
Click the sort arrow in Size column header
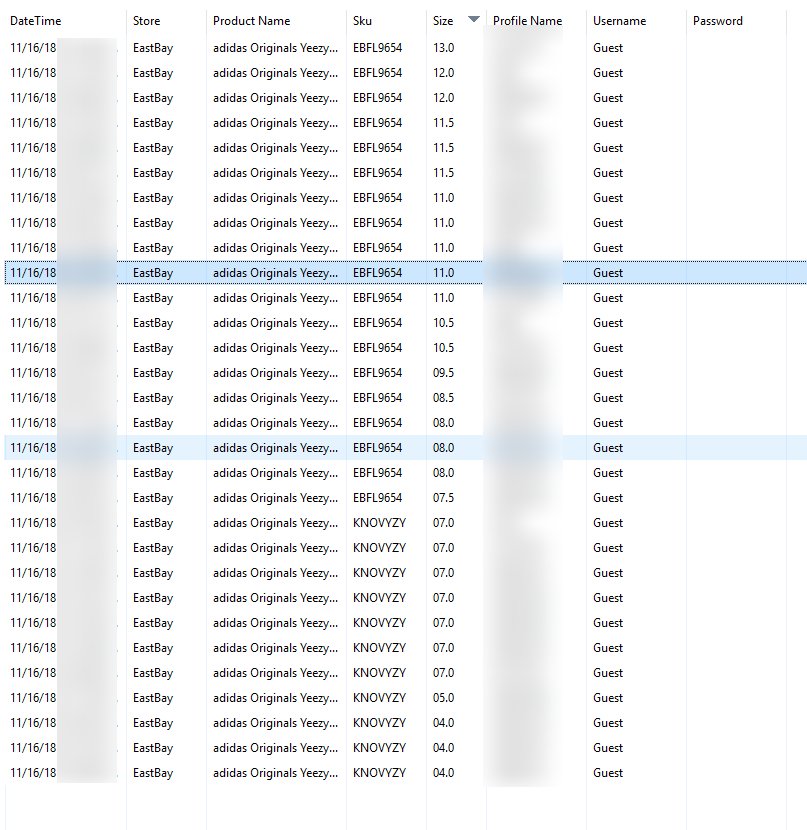[474, 19]
